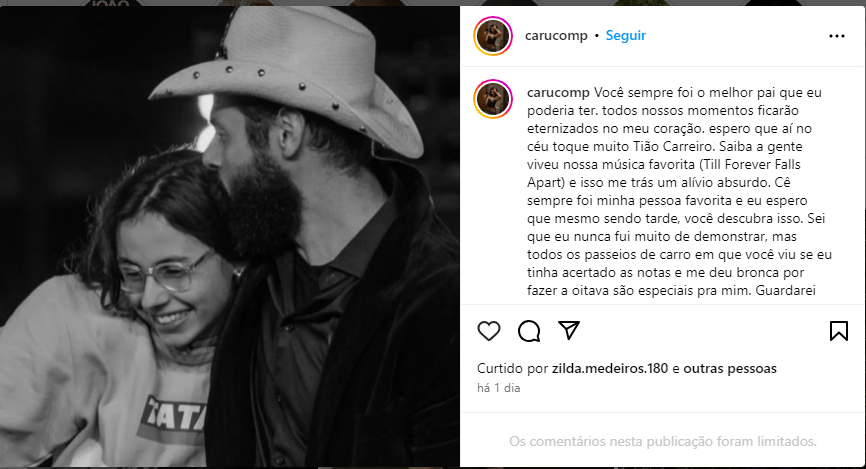Click carucomp's avatar beside the caption
Image resolution: width=866 pixels, height=469 pixels.
[493, 99]
